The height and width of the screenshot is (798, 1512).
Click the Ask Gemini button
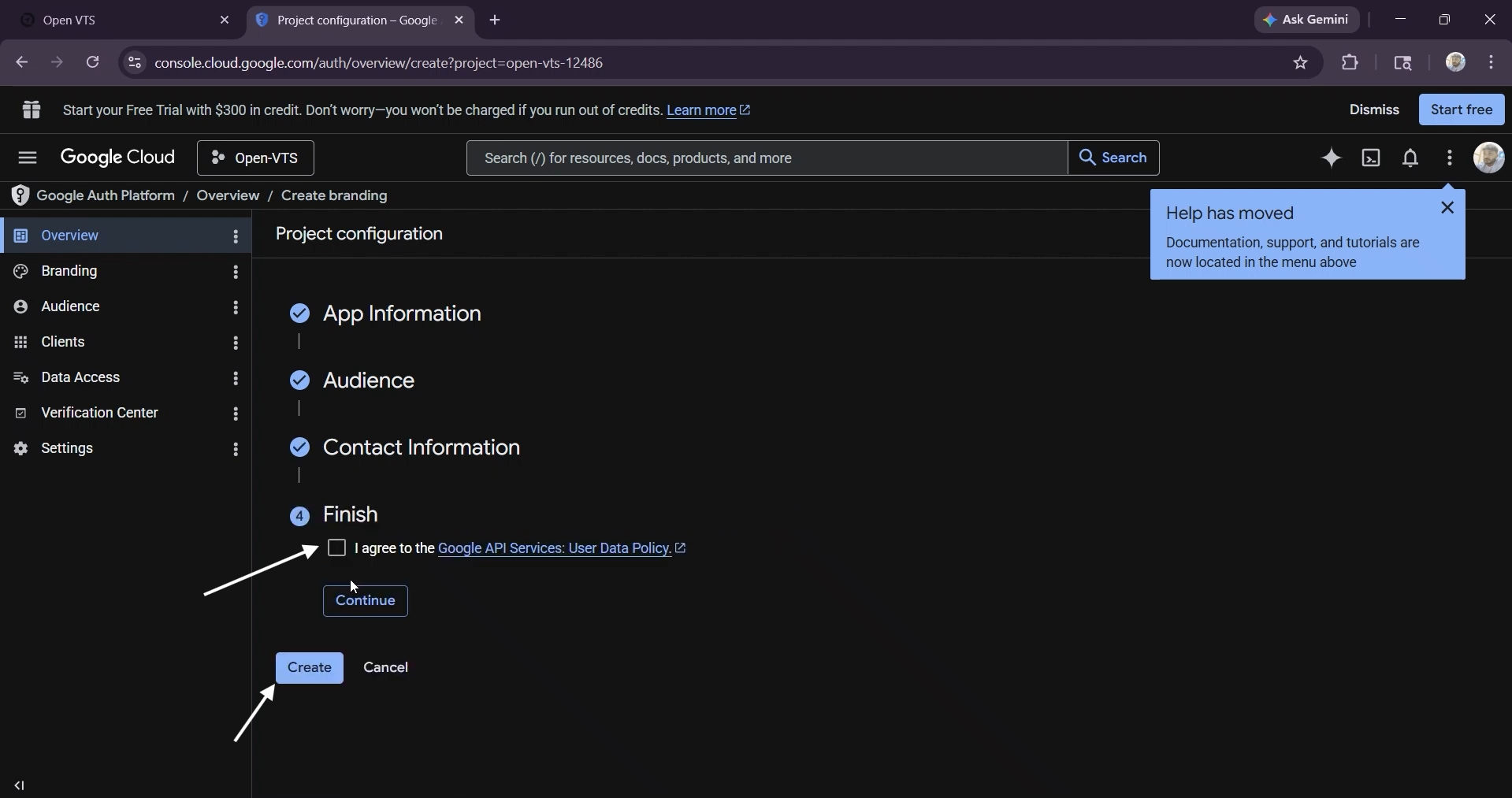click(x=1306, y=20)
